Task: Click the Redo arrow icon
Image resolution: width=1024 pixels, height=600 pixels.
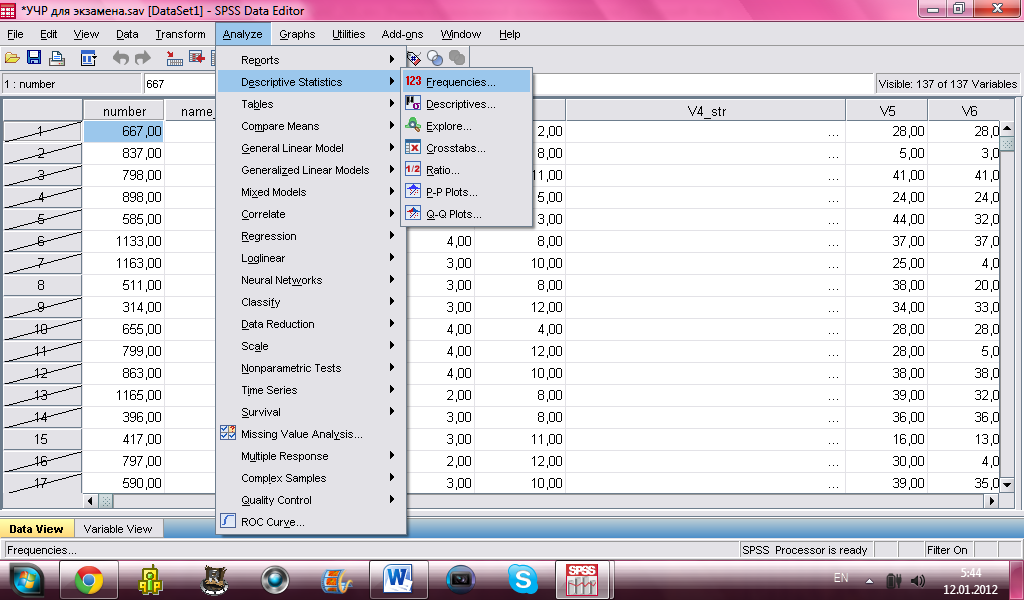Action: pos(142,58)
